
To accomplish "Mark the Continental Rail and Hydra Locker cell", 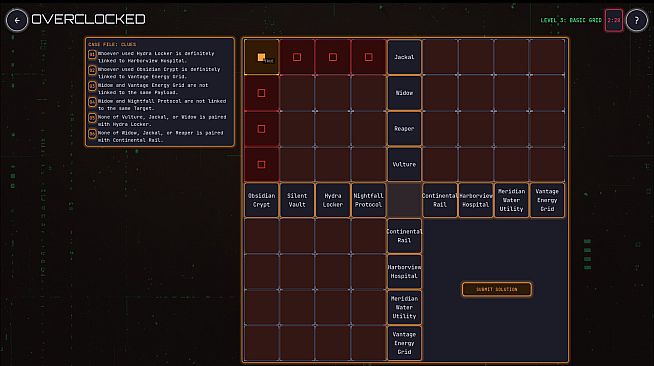I will coord(333,236).
